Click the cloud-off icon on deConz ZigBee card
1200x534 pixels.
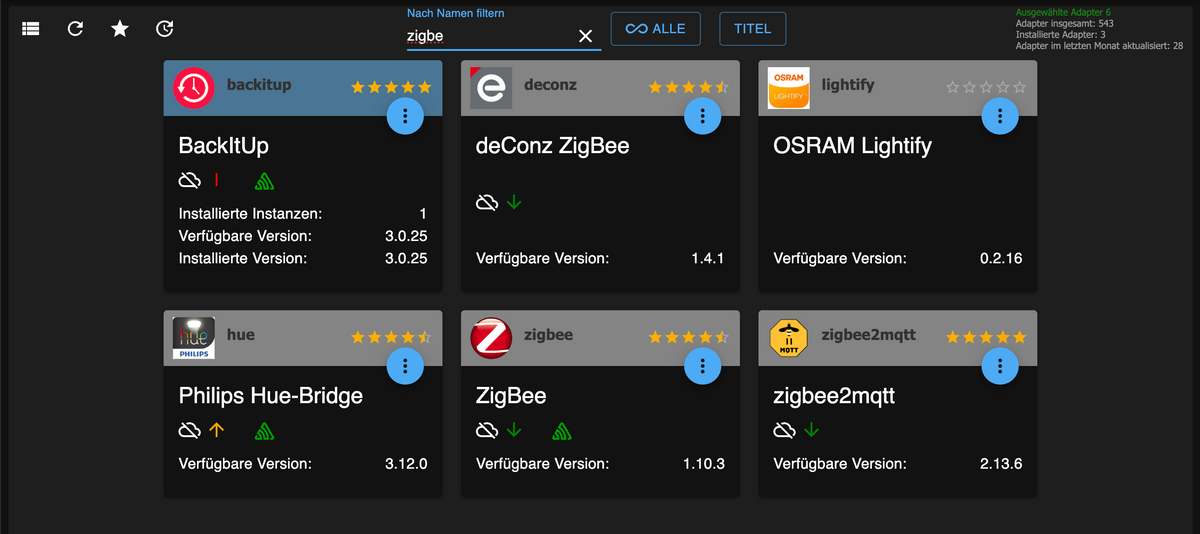pos(487,203)
